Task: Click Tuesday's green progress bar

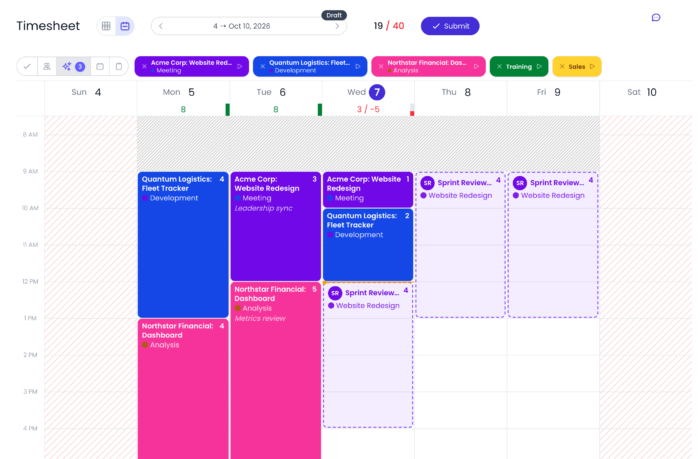Action: tap(320, 110)
